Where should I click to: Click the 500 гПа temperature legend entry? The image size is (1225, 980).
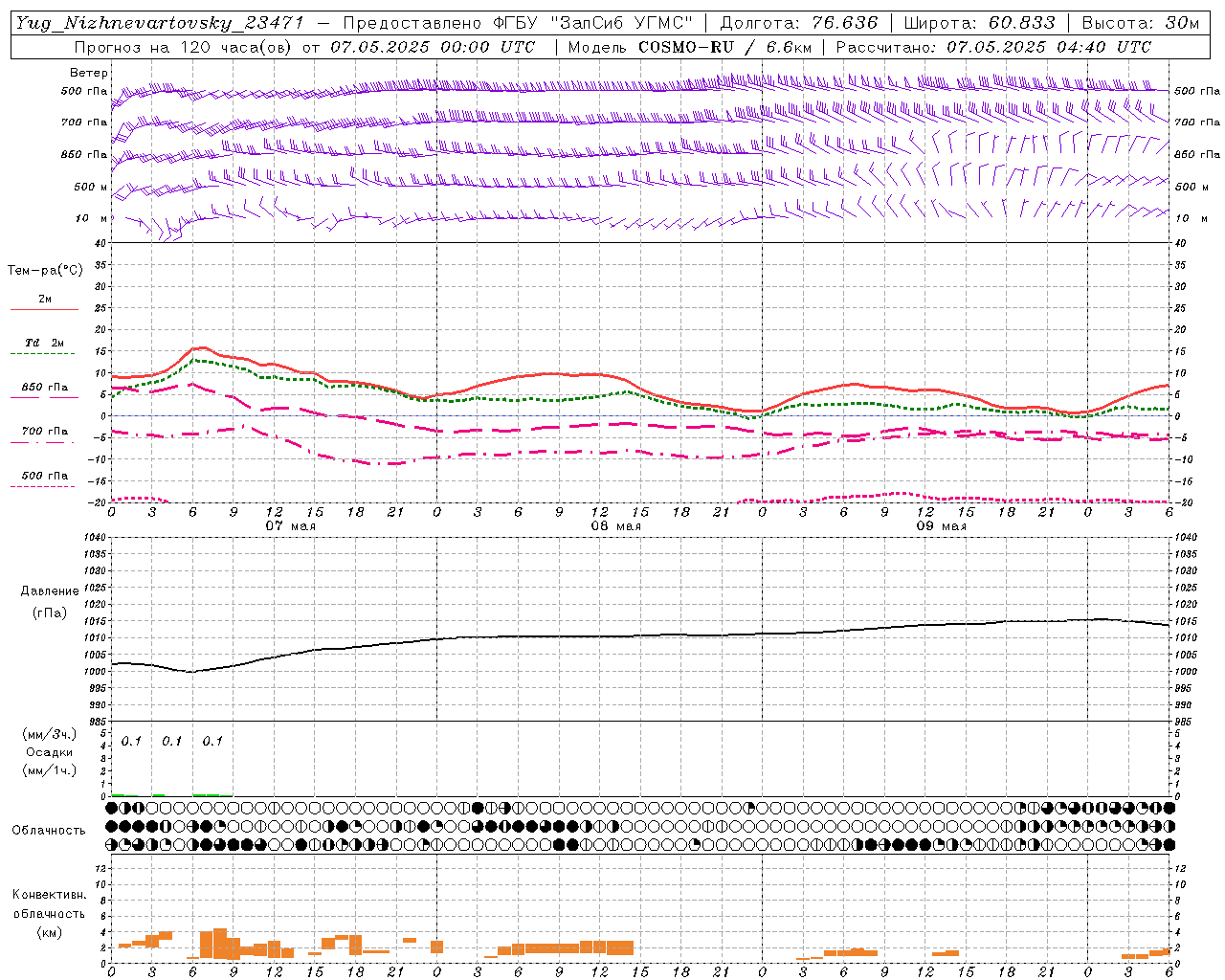(x=45, y=476)
